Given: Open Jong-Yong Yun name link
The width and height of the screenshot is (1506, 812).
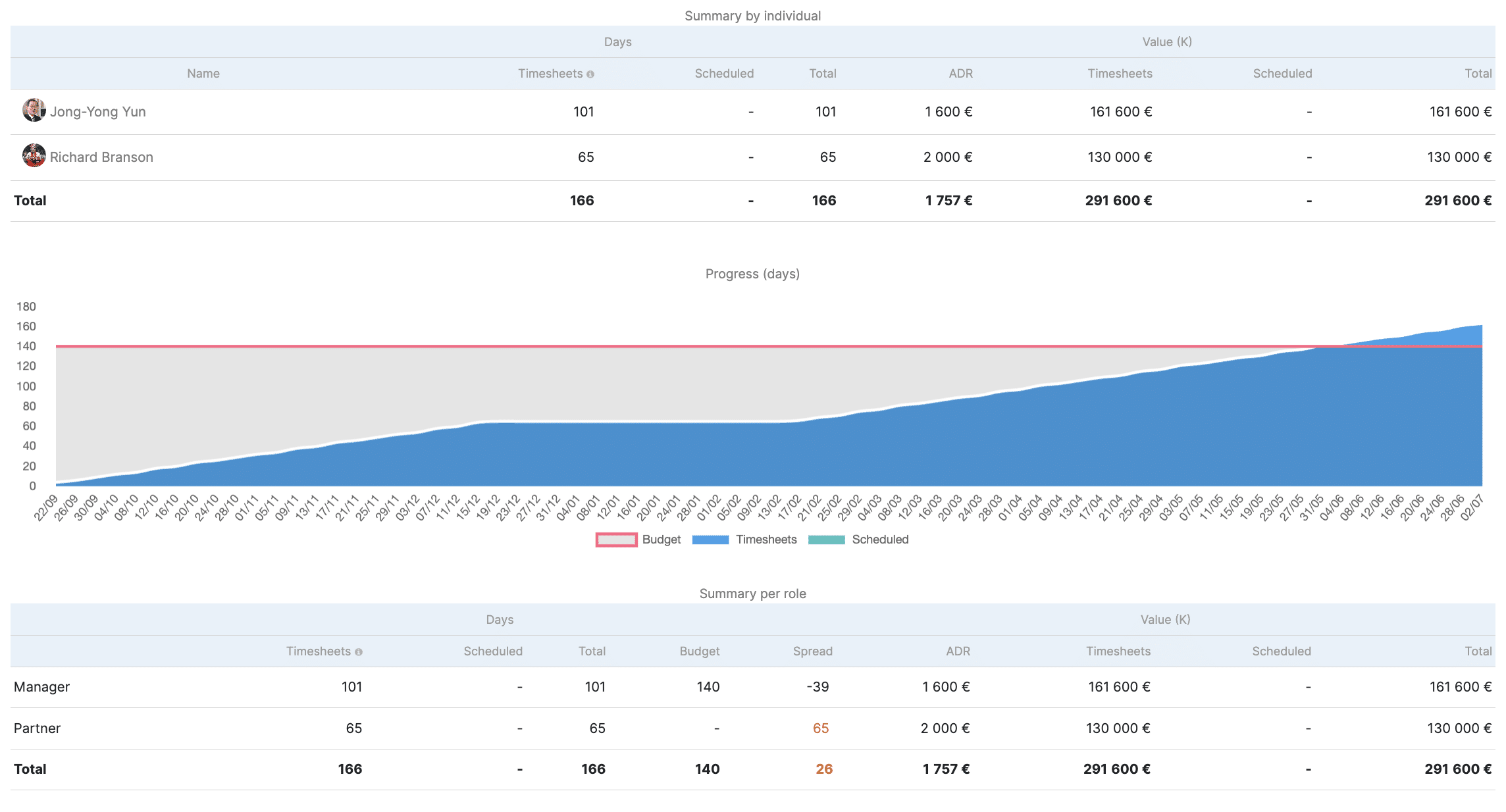Looking at the screenshot, I should tap(98, 112).
